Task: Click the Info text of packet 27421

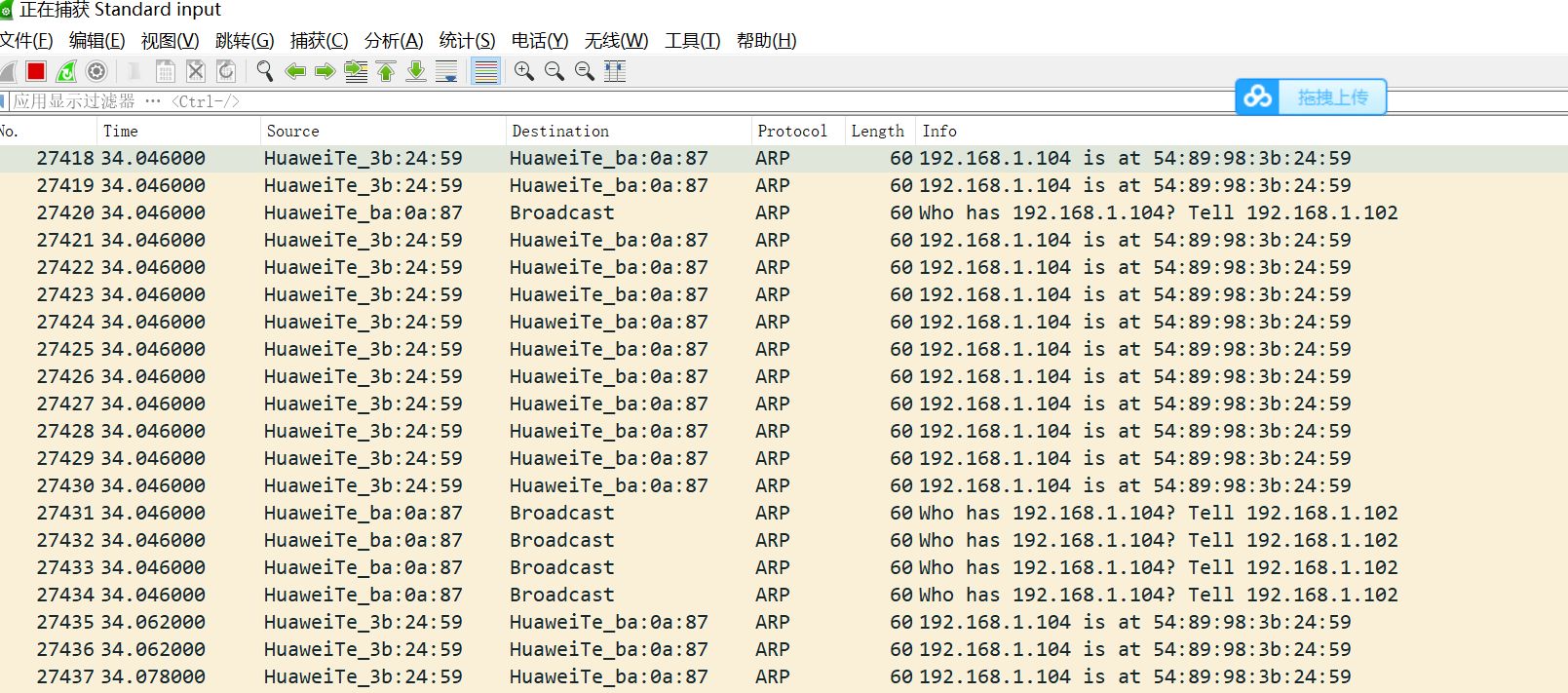Action: click(x=1135, y=240)
